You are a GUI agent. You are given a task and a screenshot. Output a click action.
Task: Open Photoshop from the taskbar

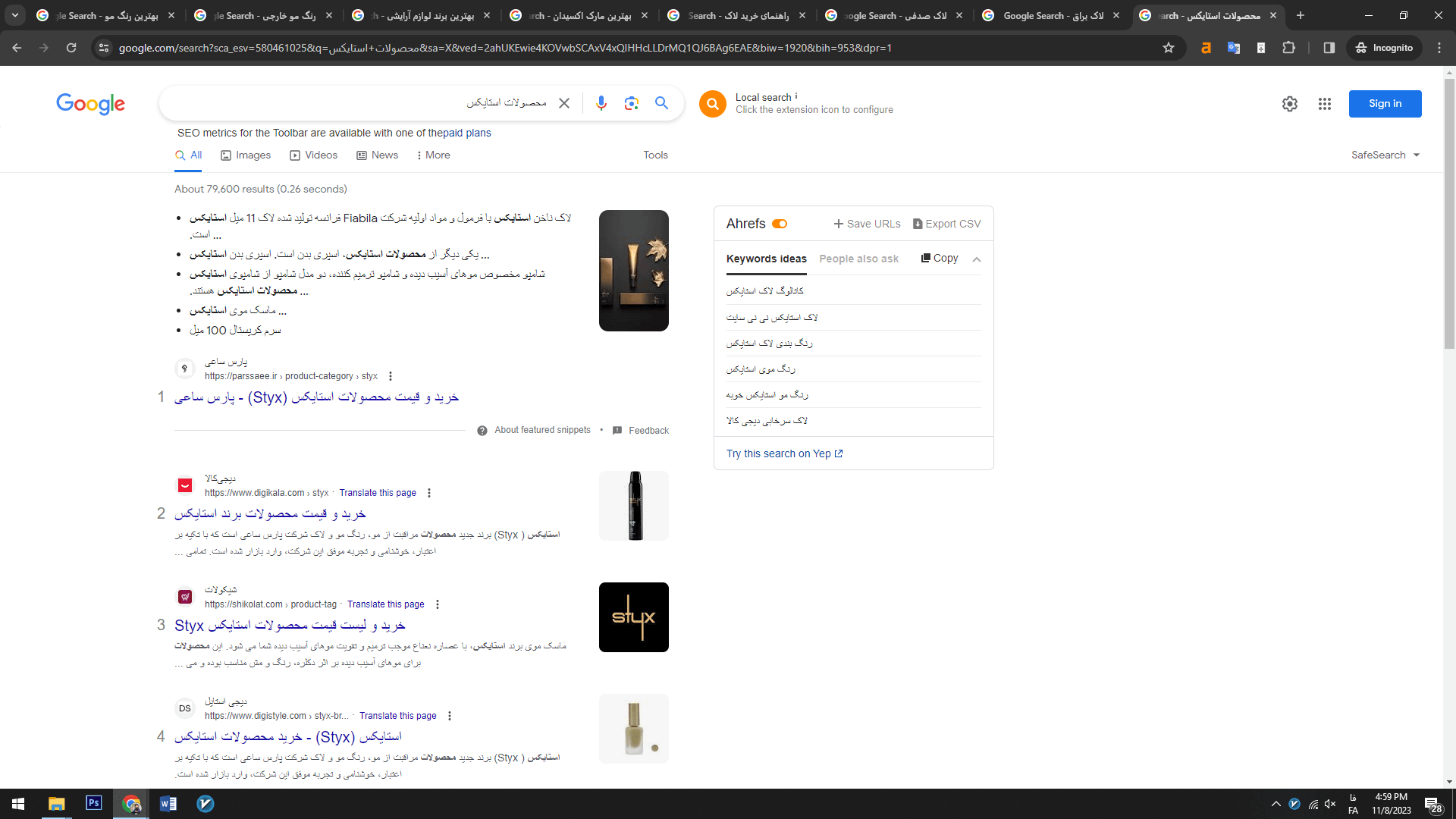(x=94, y=804)
